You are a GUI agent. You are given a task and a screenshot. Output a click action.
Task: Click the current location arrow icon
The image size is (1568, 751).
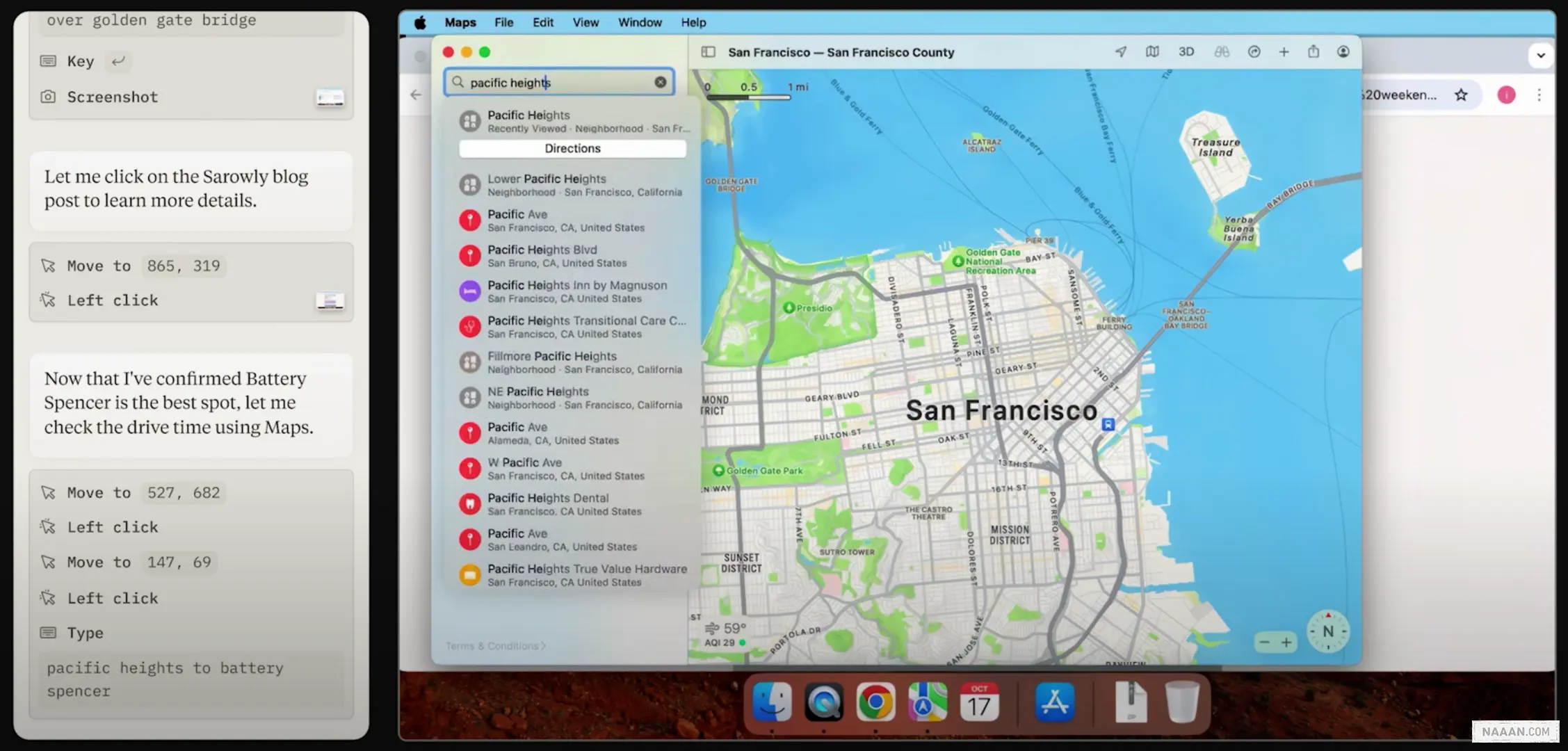pyautogui.click(x=1121, y=52)
